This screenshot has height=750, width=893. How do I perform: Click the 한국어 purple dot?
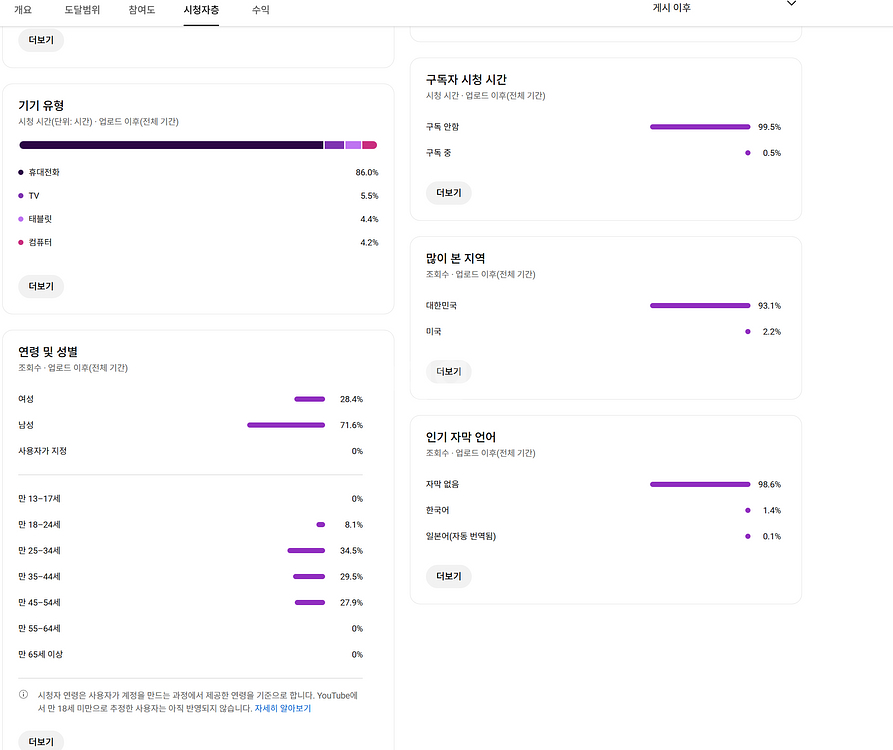746,510
